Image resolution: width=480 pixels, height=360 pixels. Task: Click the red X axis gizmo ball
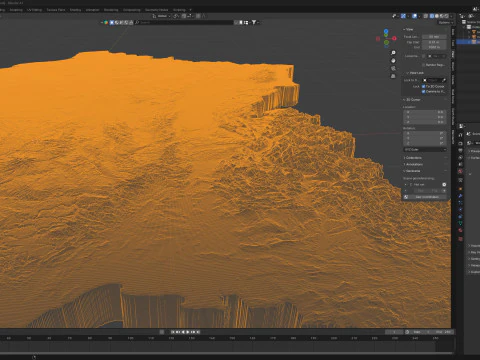point(394,38)
